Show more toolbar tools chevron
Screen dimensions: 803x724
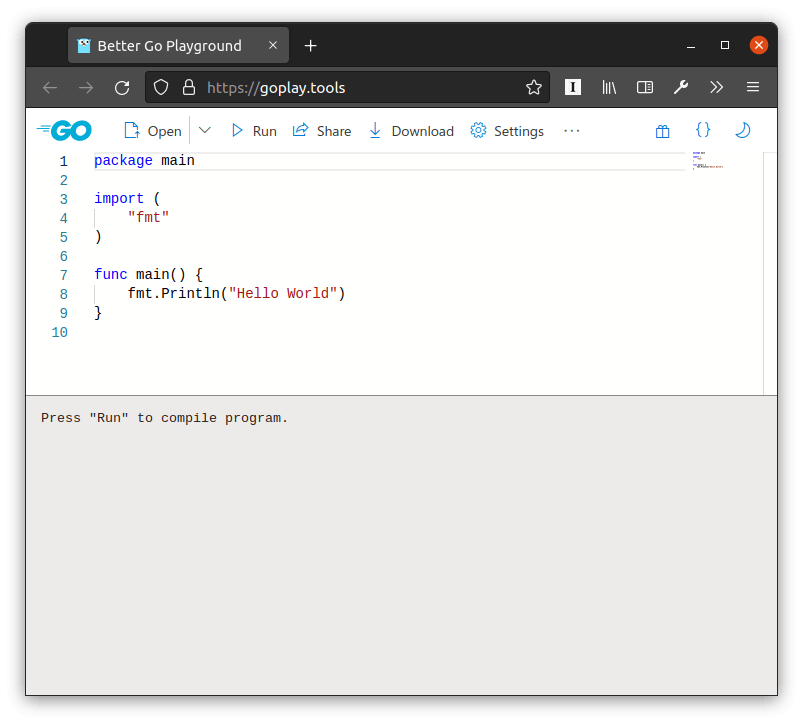click(716, 87)
